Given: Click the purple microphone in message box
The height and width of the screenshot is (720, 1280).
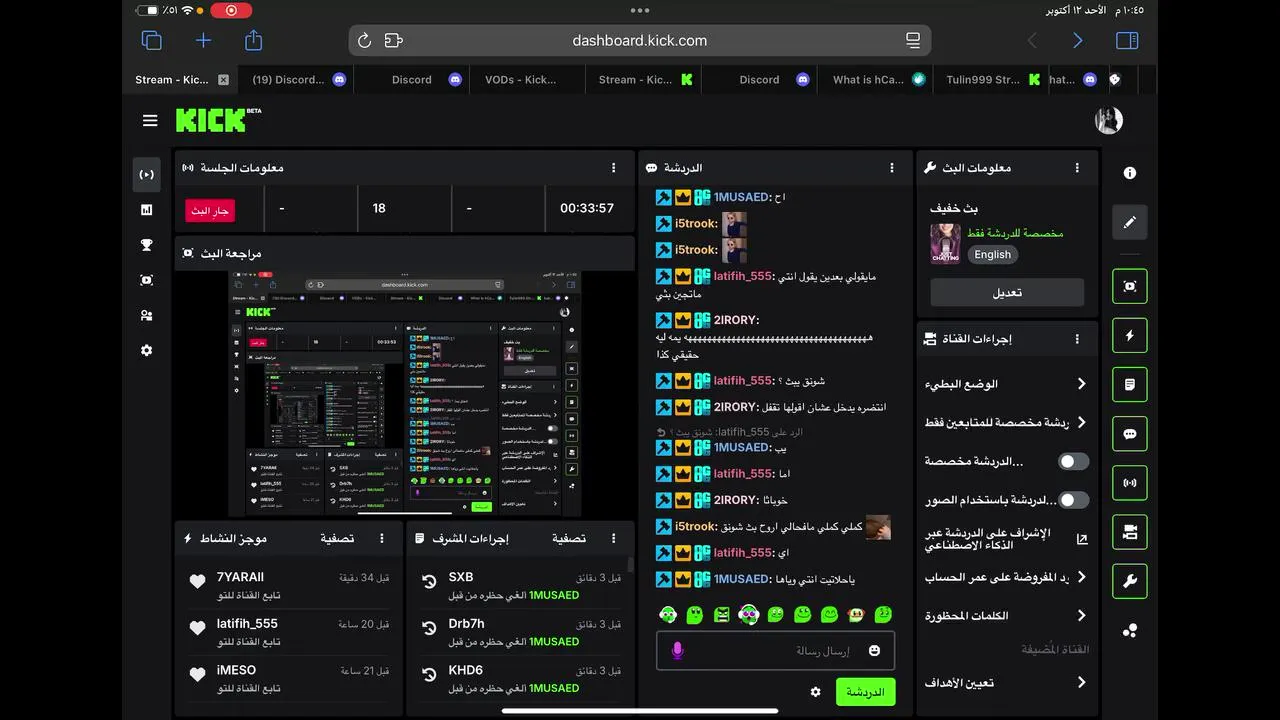Looking at the screenshot, I should coord(677,651).
